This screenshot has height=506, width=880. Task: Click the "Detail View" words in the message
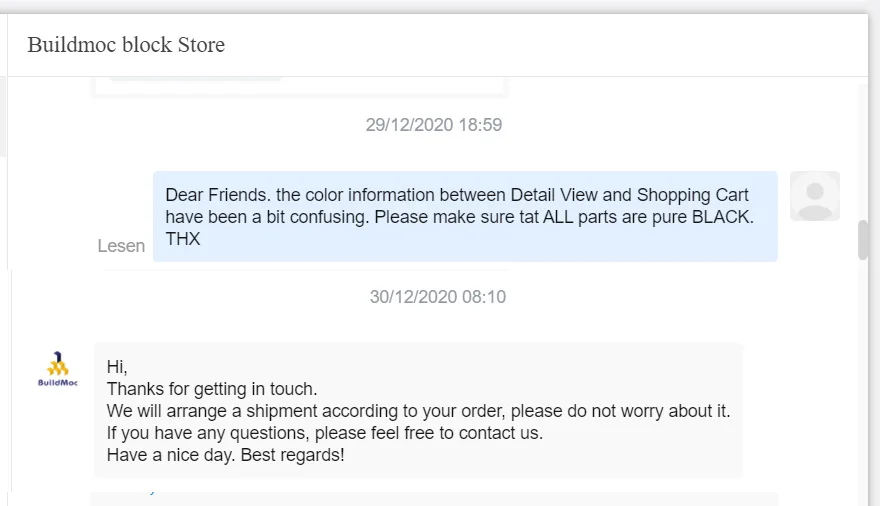point(555,195)
